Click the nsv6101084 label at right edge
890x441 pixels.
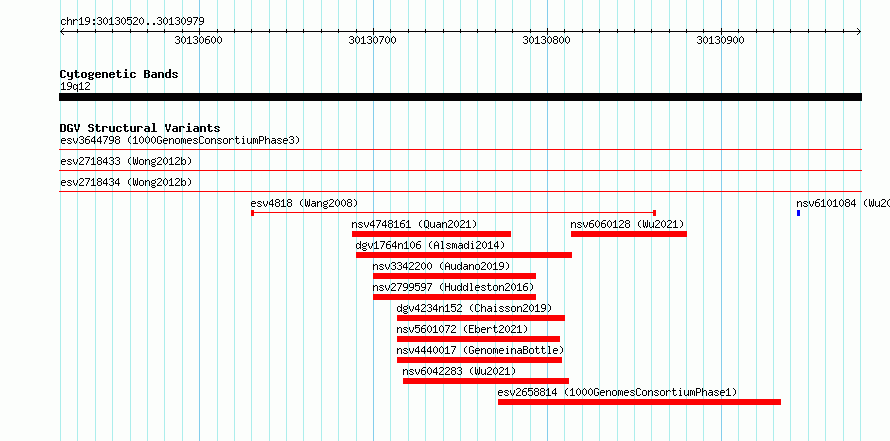[x=843, y=203]
